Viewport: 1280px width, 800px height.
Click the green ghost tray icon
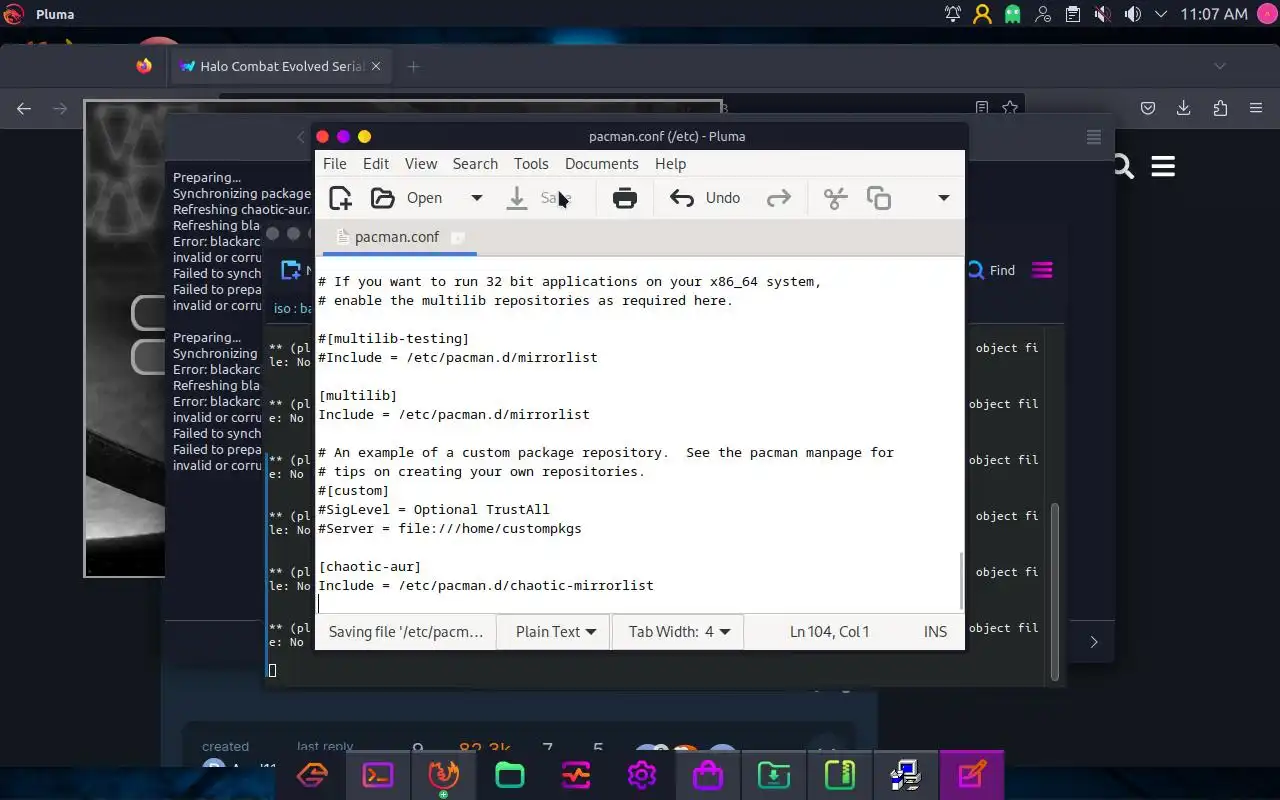1013,14
